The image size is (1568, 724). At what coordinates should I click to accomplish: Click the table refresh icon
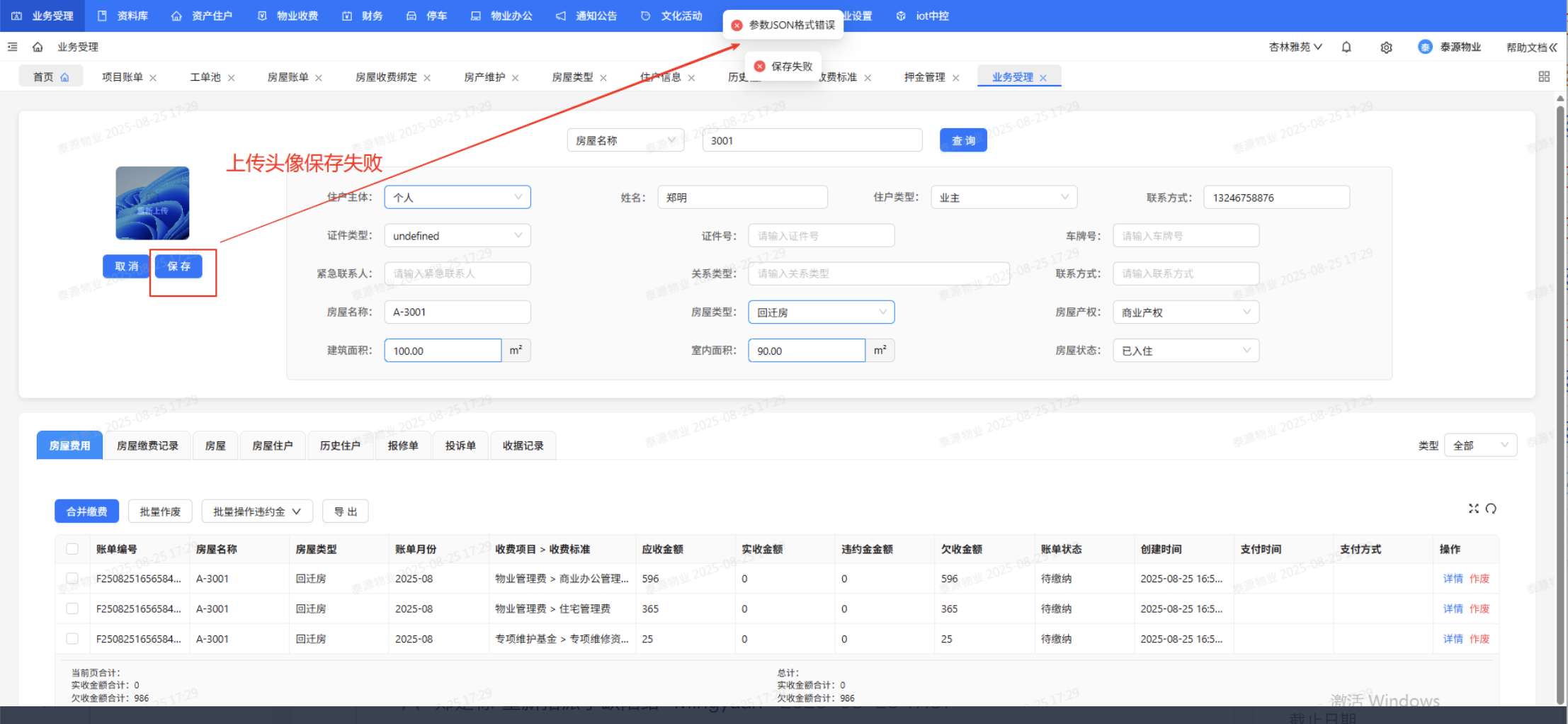pos(1491,509)
